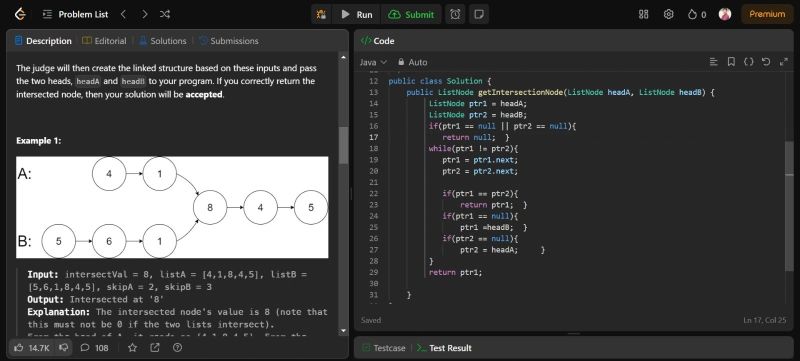The image size is (800, 361).
Task: Share the problem link icon
Action: tap(155, 348)
